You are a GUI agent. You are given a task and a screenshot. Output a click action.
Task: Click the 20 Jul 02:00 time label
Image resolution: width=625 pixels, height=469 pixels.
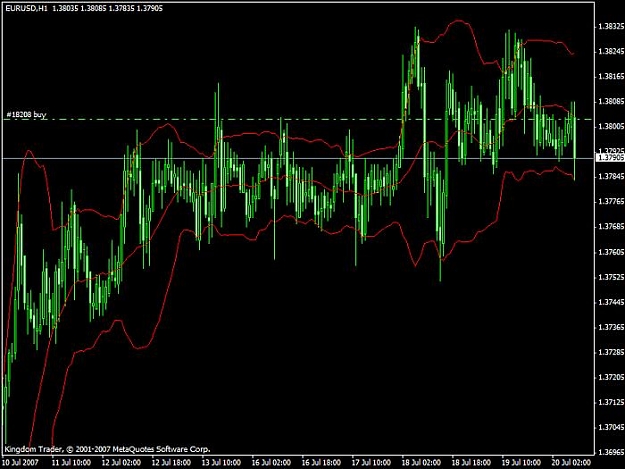pos(571,463)
